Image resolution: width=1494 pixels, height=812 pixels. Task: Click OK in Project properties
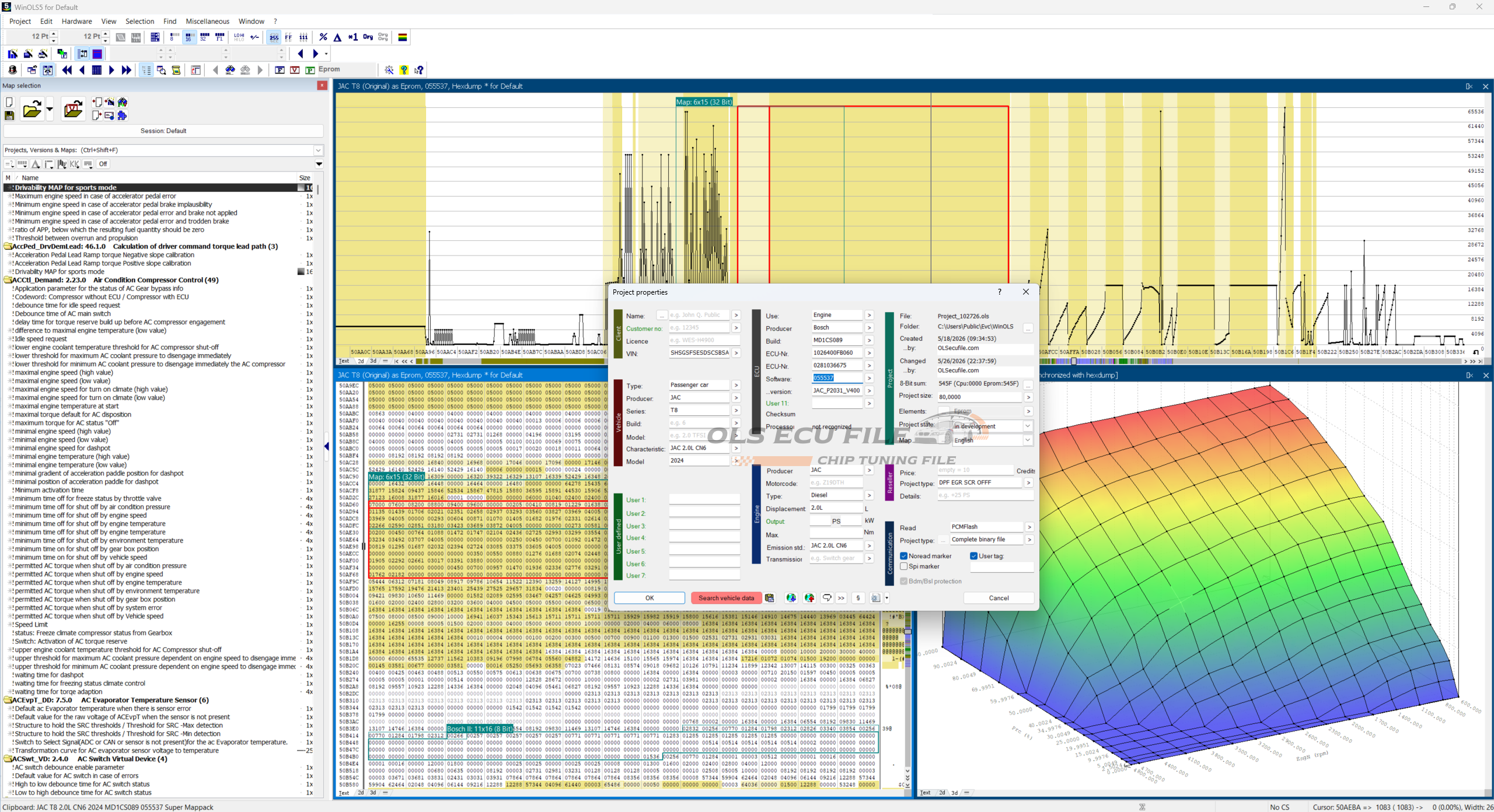pos(650,598)
